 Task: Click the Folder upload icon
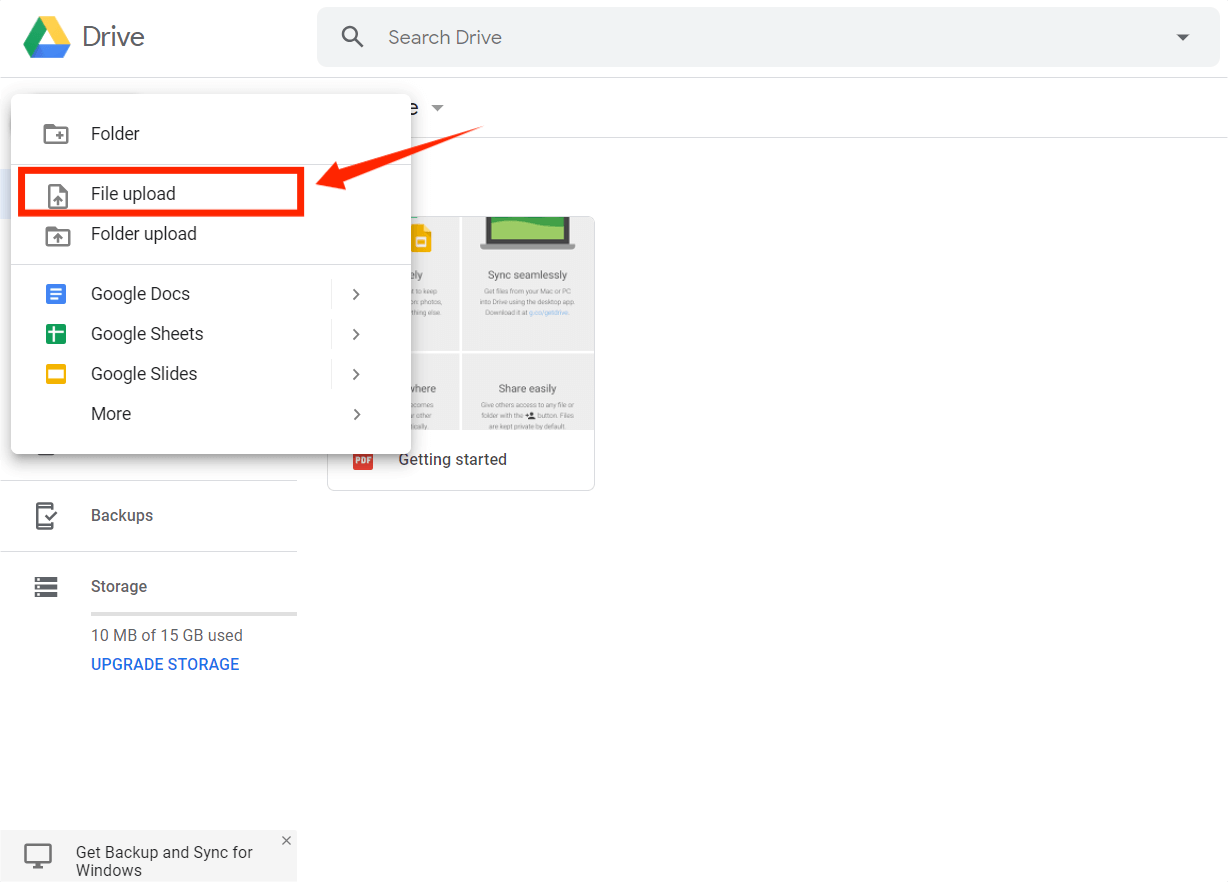click(x=57, y=236)
